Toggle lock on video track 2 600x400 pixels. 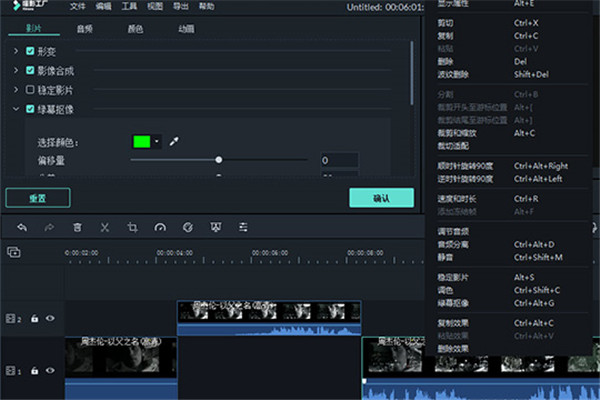34,319
